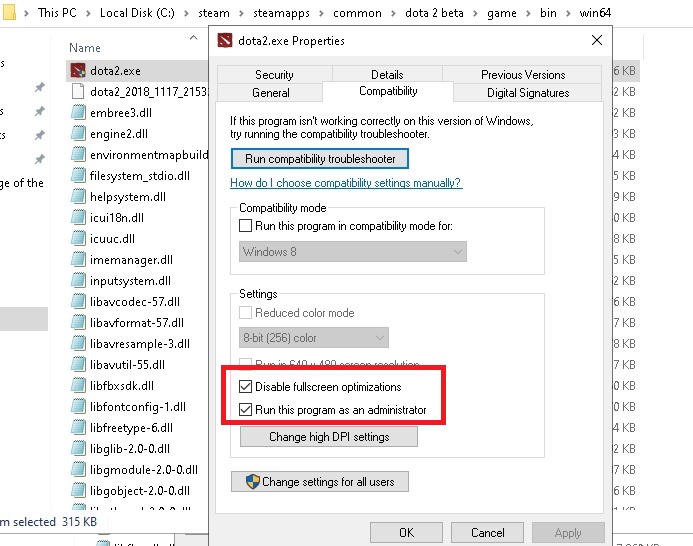Click the first pin icon in navigation pane
Screen dimensions: 693x546
tap(40, 87)
